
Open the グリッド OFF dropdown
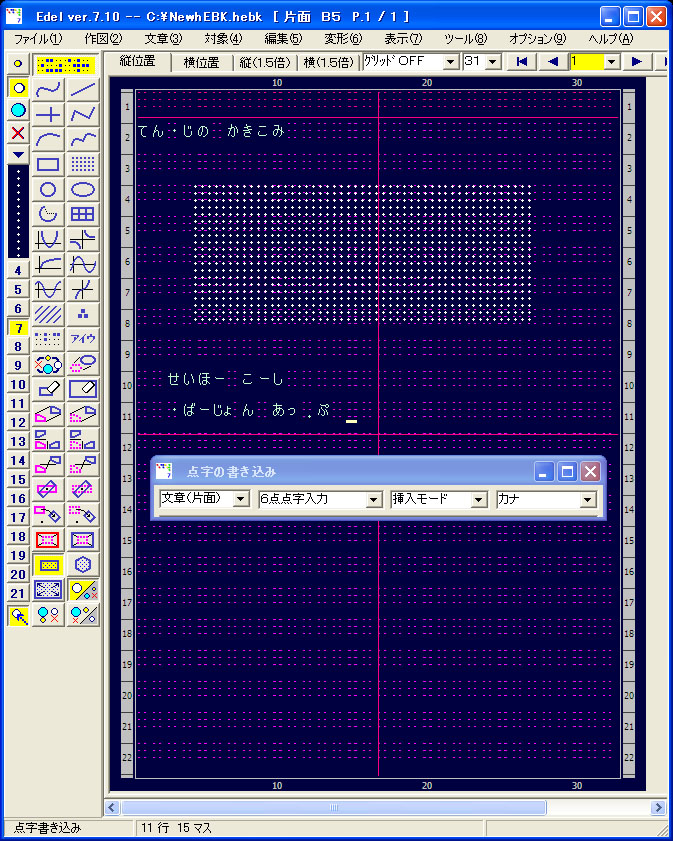click(x=450, y=62)
